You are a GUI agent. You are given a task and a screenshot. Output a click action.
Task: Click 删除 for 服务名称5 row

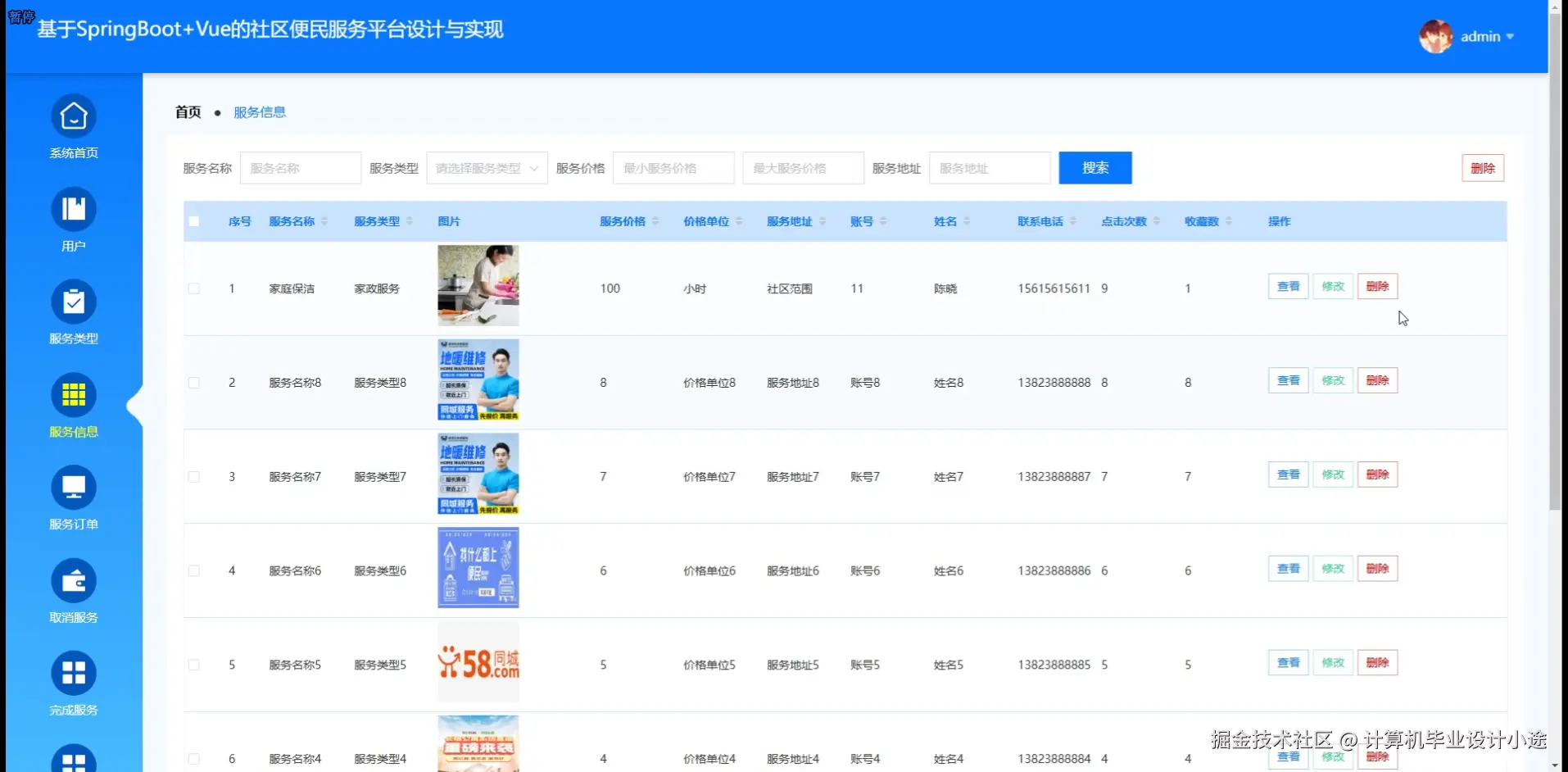tap(1378, 662)
